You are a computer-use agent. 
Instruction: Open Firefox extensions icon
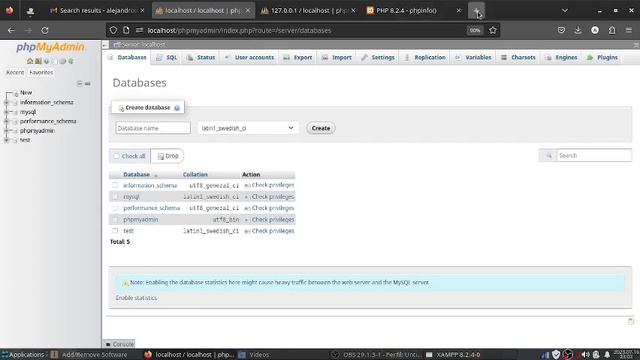612,30
